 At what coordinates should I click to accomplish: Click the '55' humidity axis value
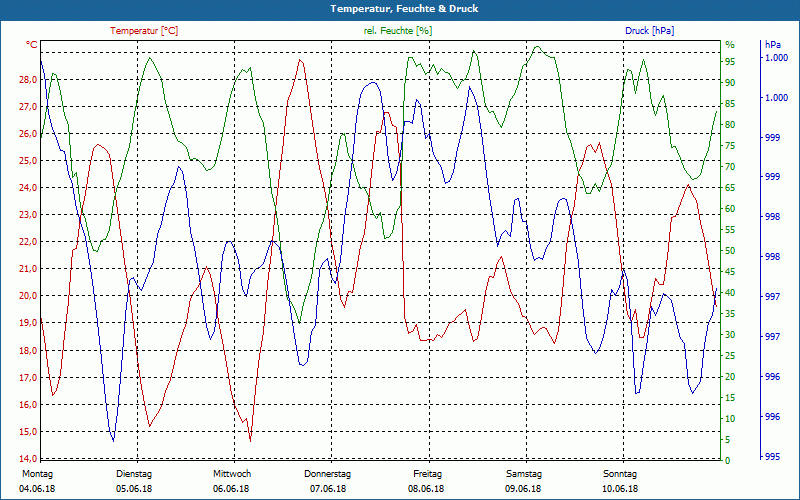point(730,230)
